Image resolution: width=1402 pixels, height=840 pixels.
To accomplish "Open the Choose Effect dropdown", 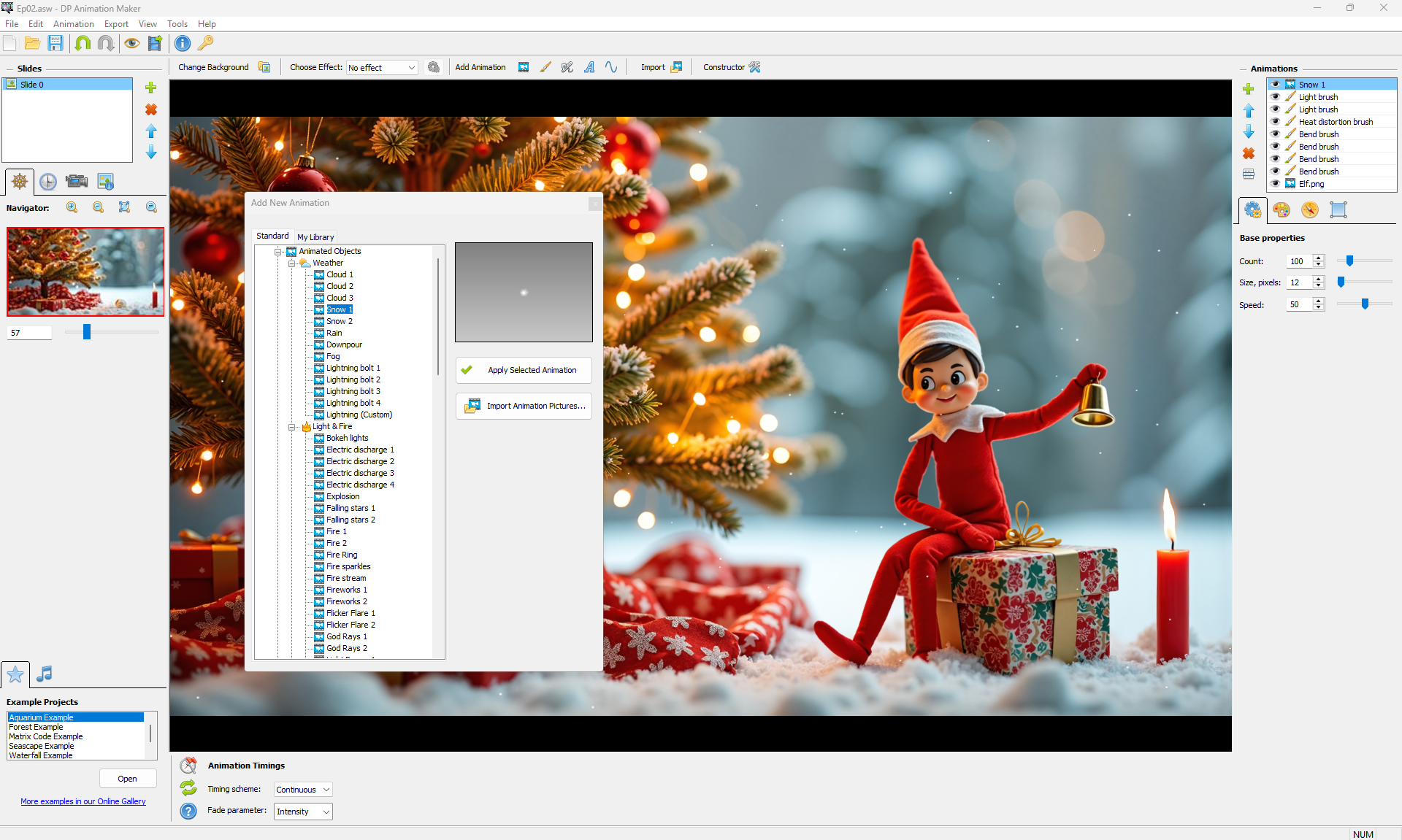I will point(382,68).
